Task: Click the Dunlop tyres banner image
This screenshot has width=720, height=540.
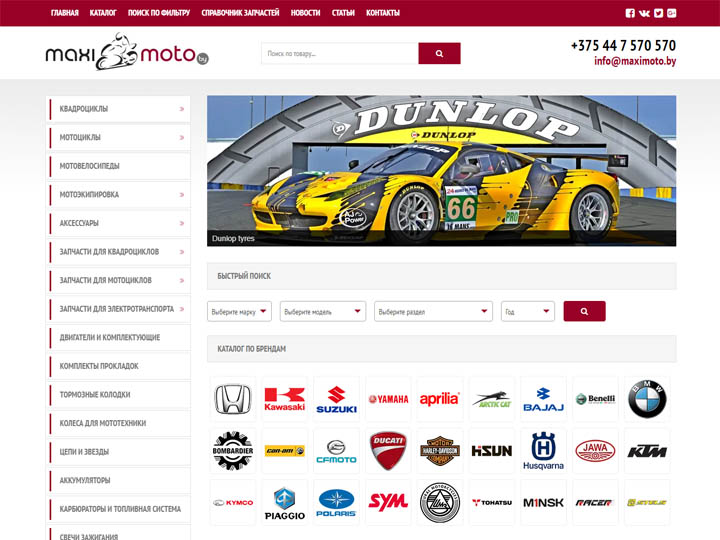Action: 441,171
